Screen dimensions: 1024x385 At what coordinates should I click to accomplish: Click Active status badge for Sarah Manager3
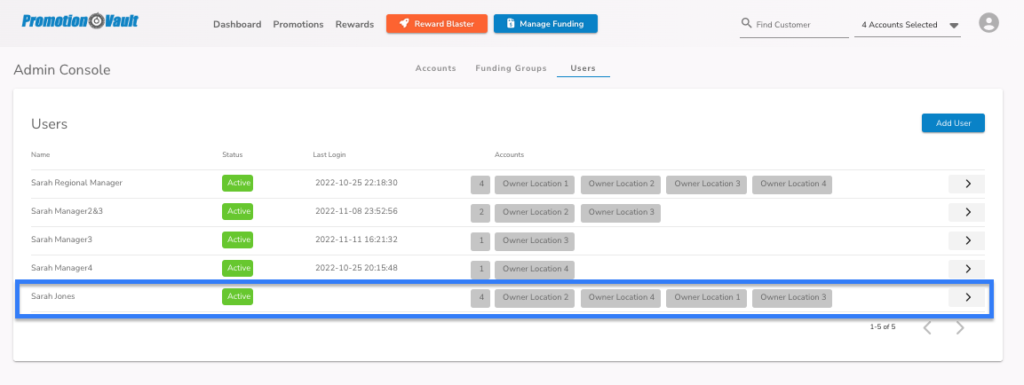click(238, 239)
